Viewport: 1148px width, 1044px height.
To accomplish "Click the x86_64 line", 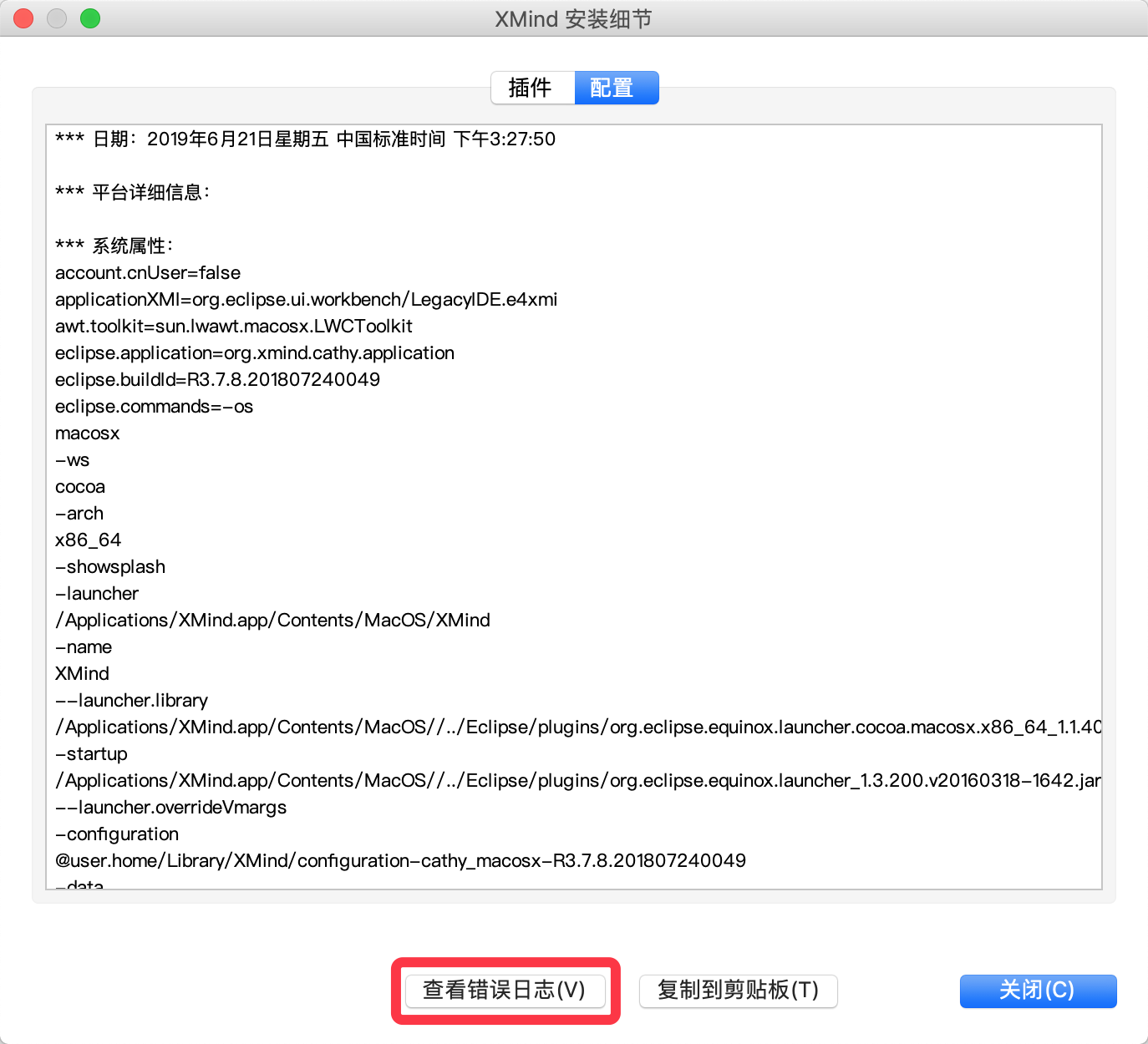I will [88, 540].
